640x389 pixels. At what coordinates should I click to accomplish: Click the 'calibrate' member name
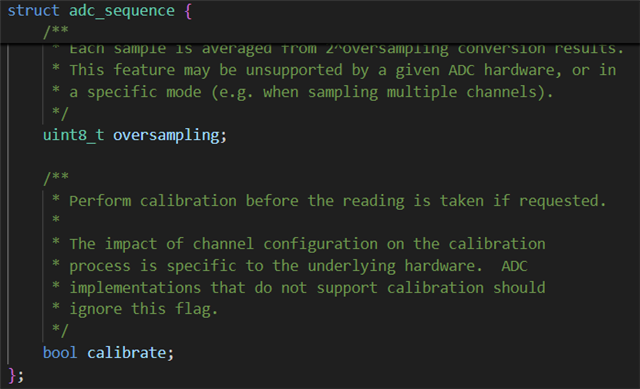(x=126, y=353)
